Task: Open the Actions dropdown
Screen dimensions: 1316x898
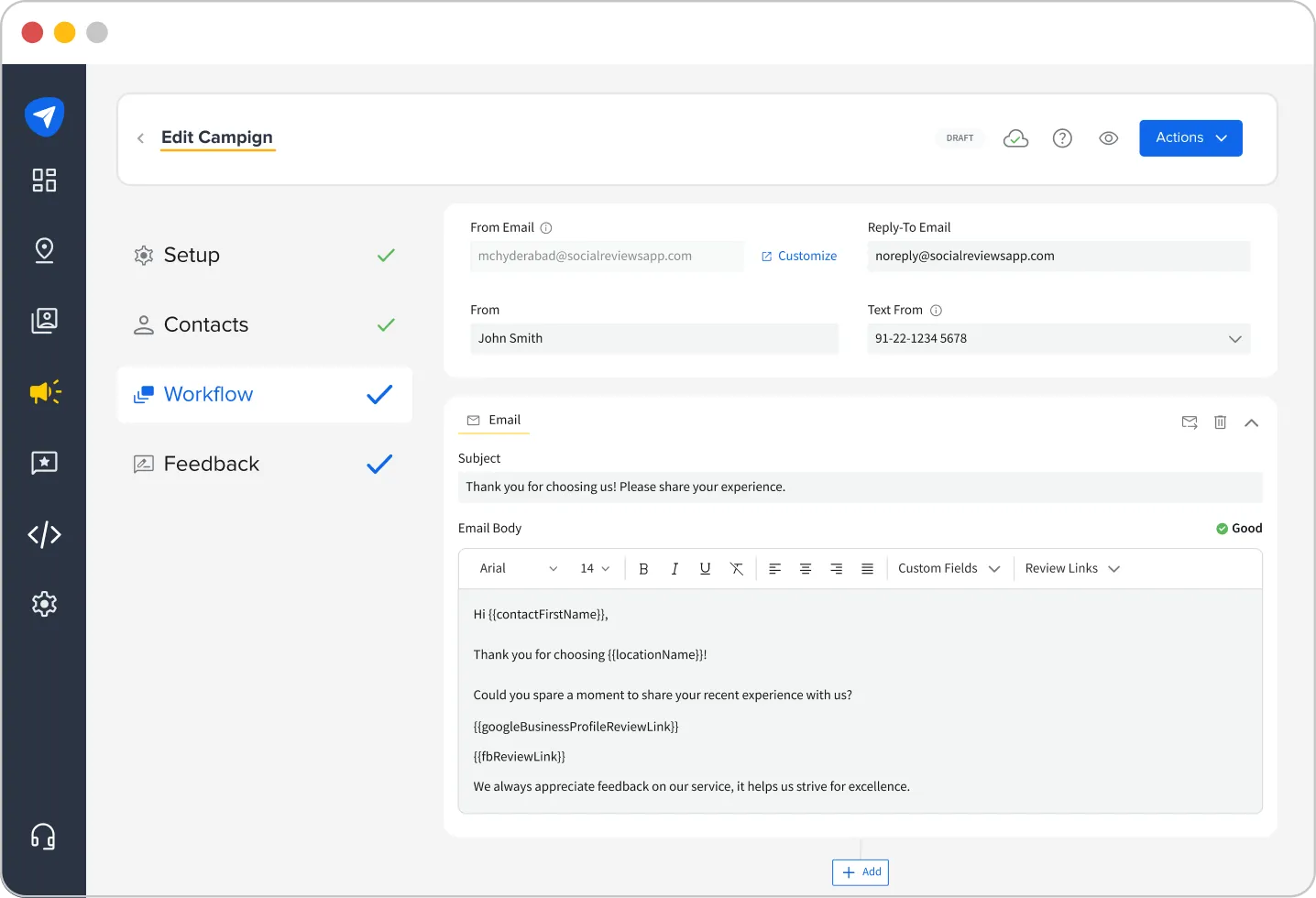Action: tap(1190, 137)
